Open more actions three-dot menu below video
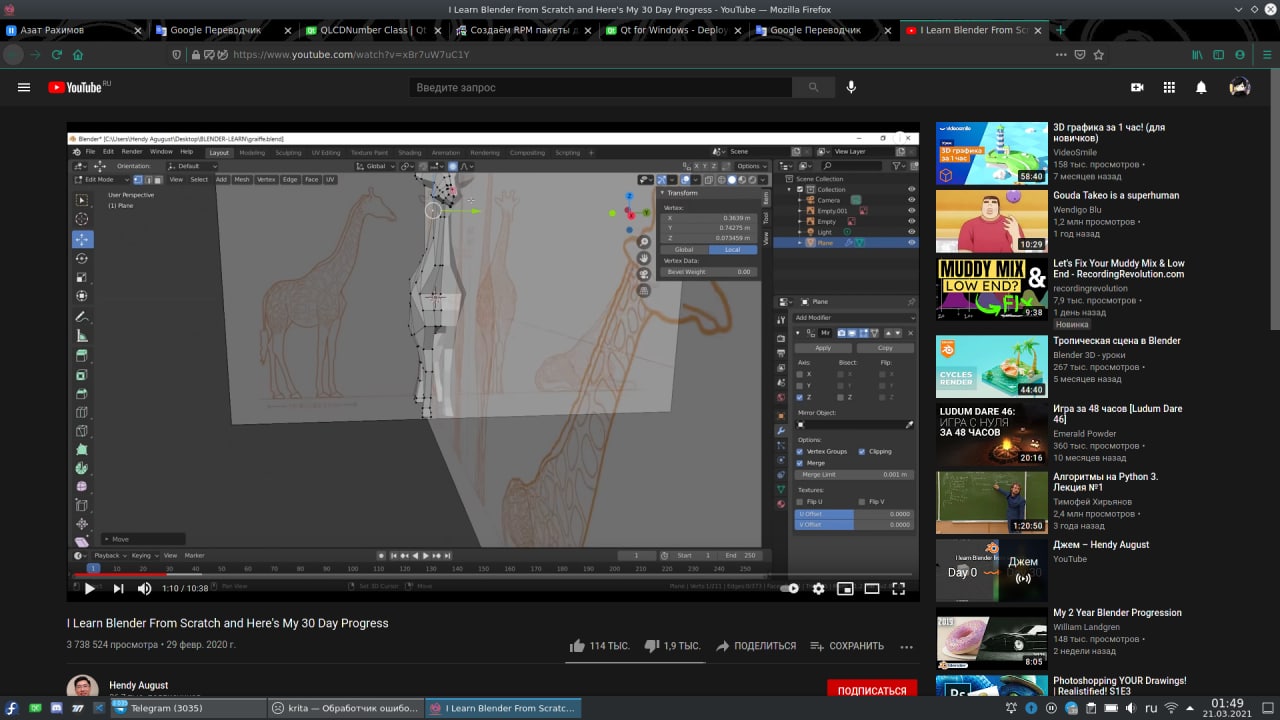1280x720 pixels. 907,646
